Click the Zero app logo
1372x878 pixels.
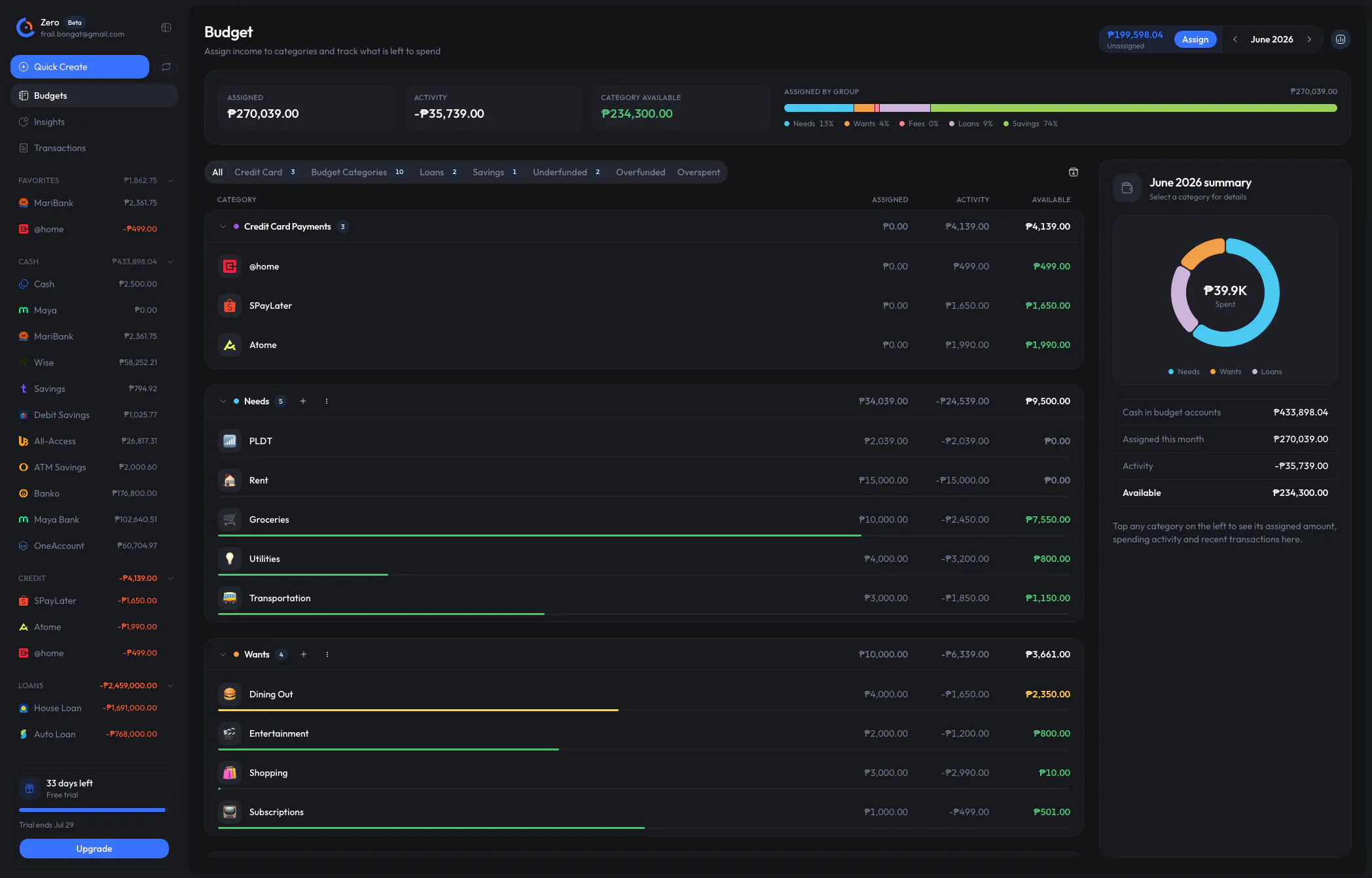point(26,27)
